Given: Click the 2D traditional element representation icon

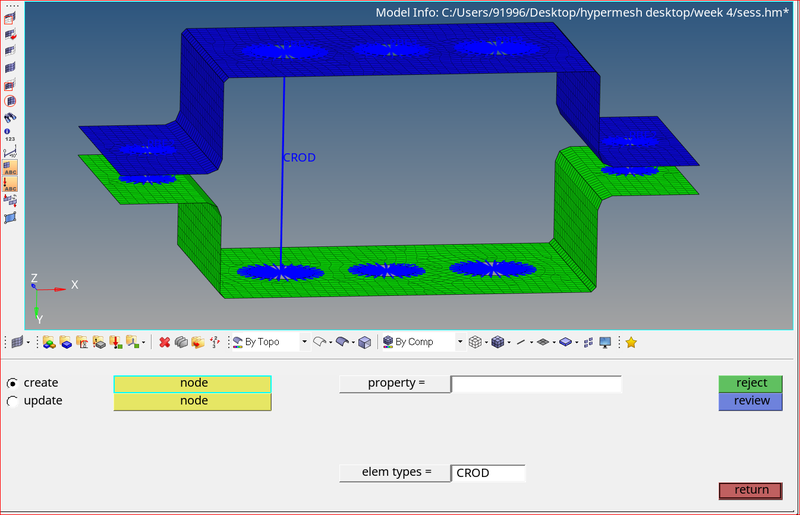Looking at the screenshot, I should [543, 342].
